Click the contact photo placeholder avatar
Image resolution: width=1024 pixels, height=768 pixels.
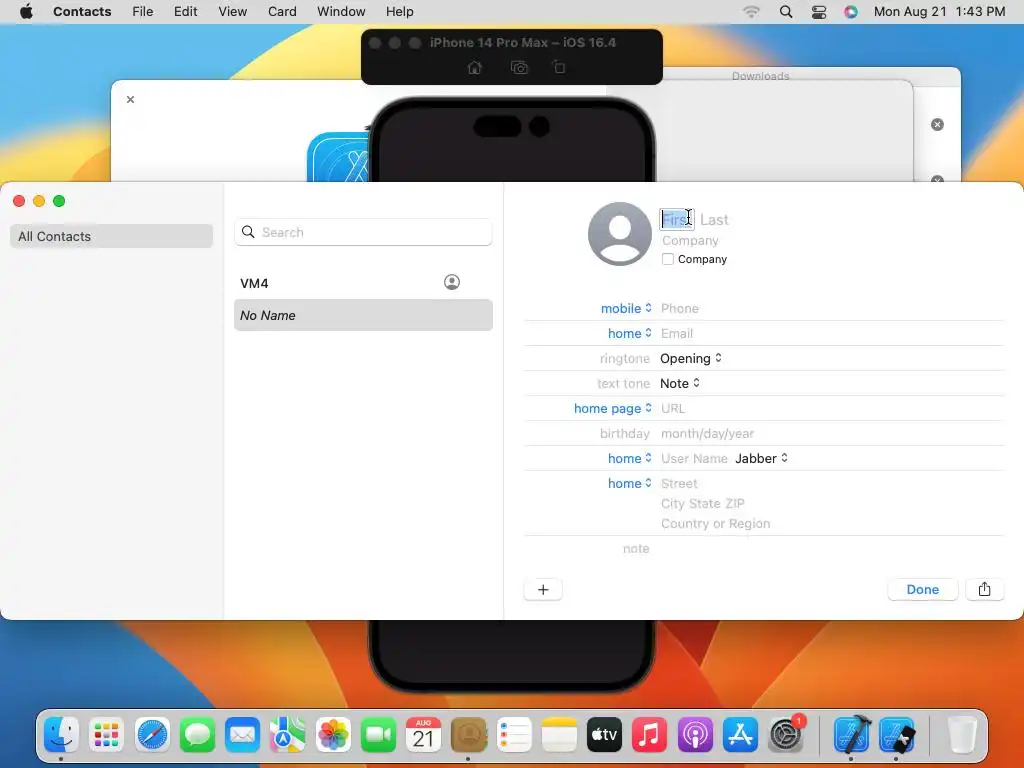(x=620, y=234)
